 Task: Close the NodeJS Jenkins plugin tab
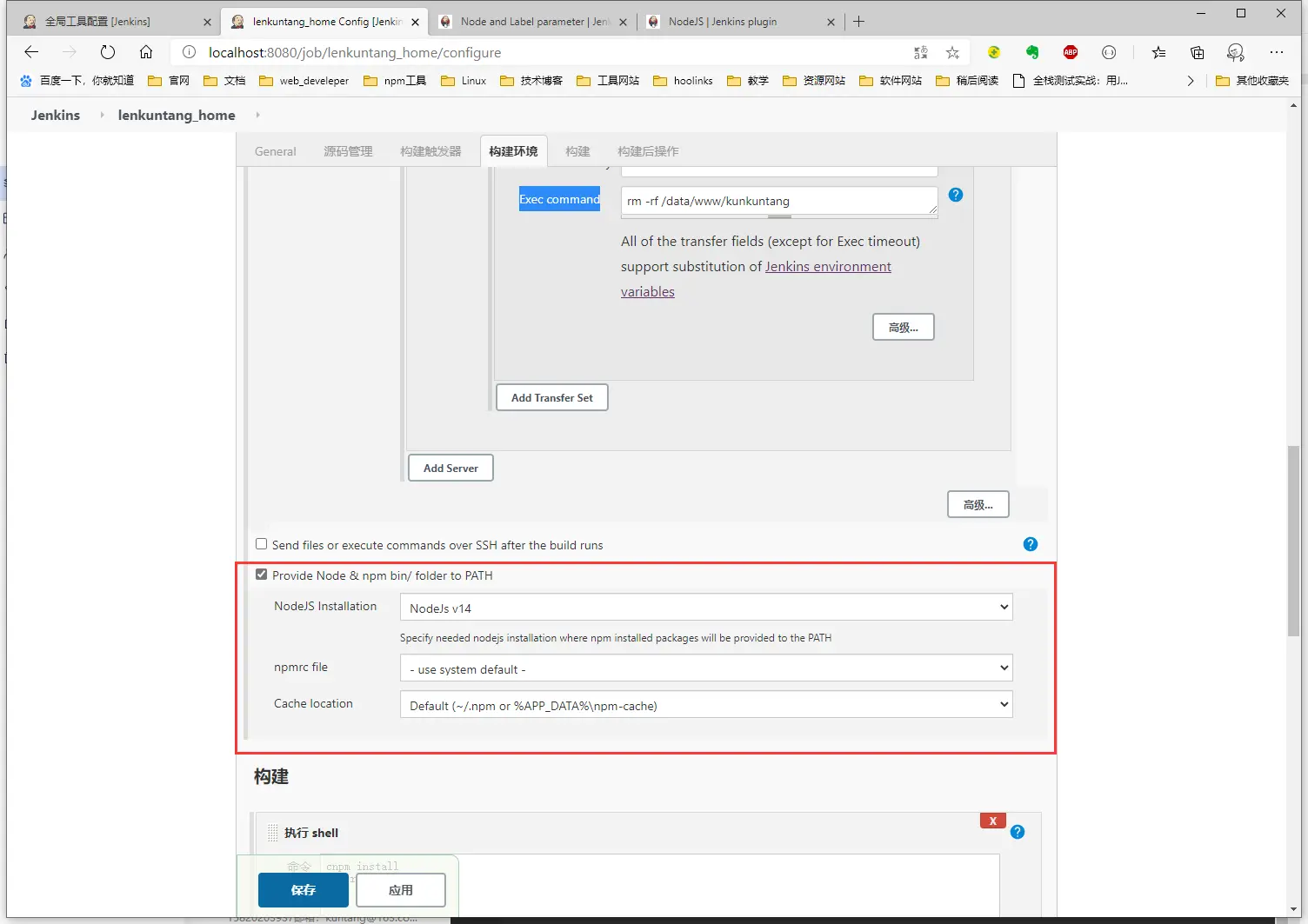(831, 22)
